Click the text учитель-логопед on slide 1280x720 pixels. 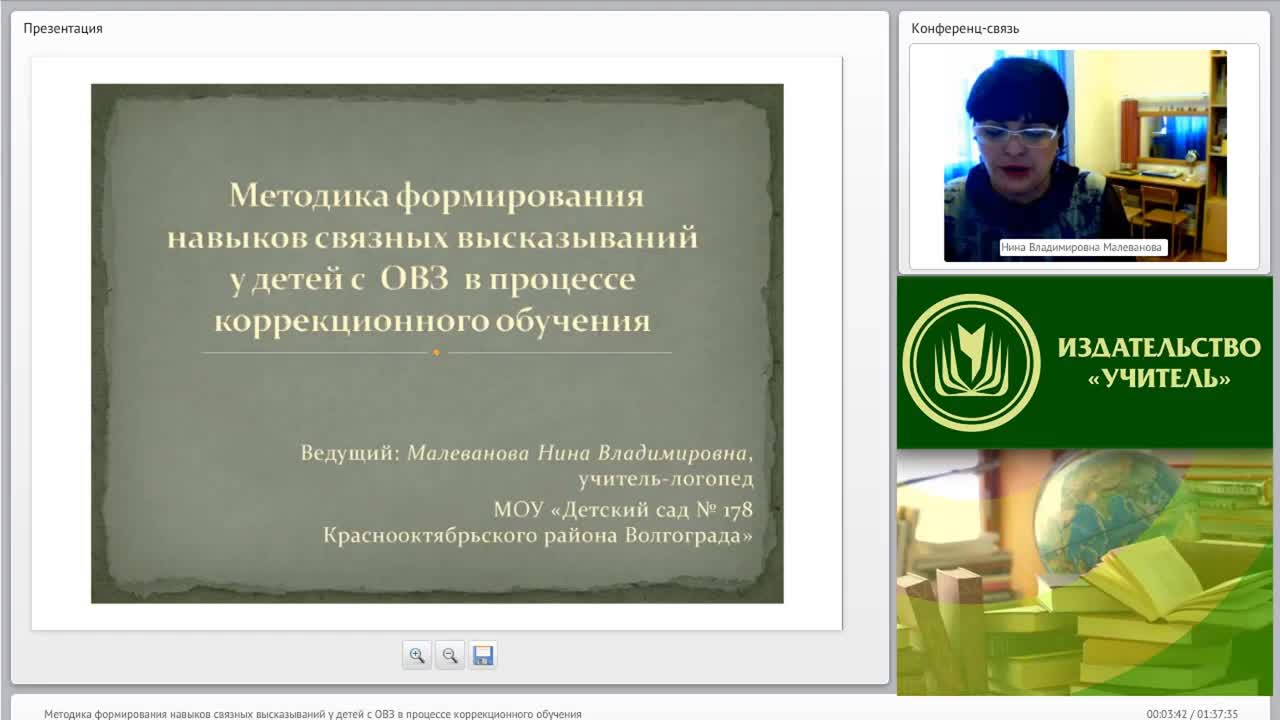666,480
